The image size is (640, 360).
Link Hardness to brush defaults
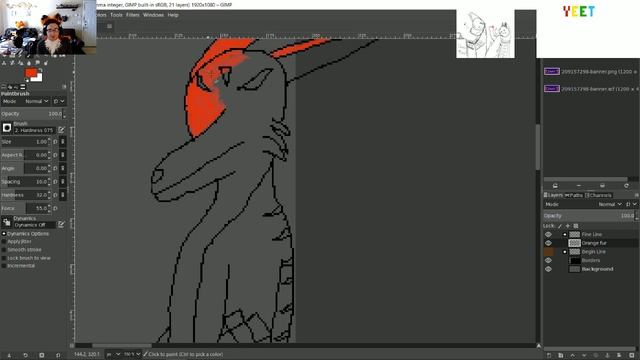63,195
